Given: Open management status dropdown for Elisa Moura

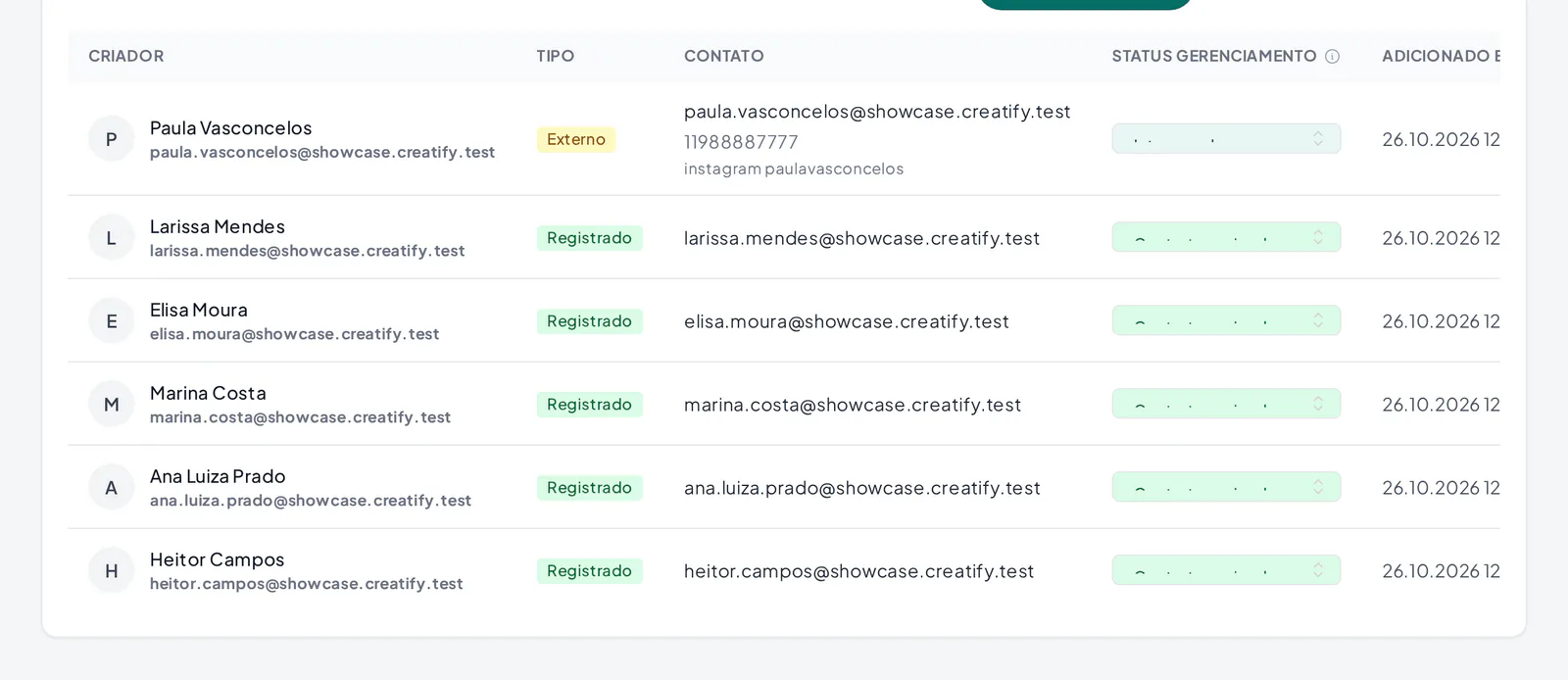Looking at the screenshot, I should [x=1226, y=320].
